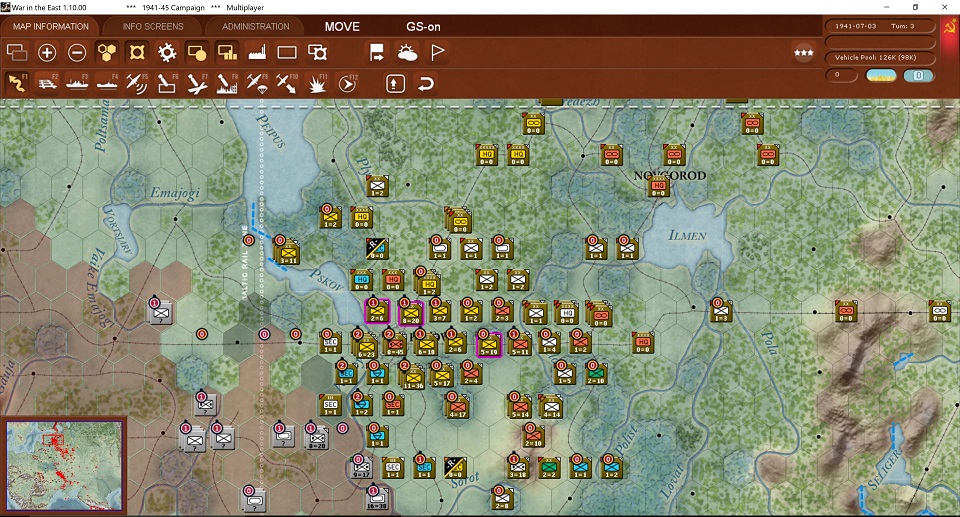Select Move mode (F1) icon
The height and width of the screenshot is (517, 960).
(17, 83)
